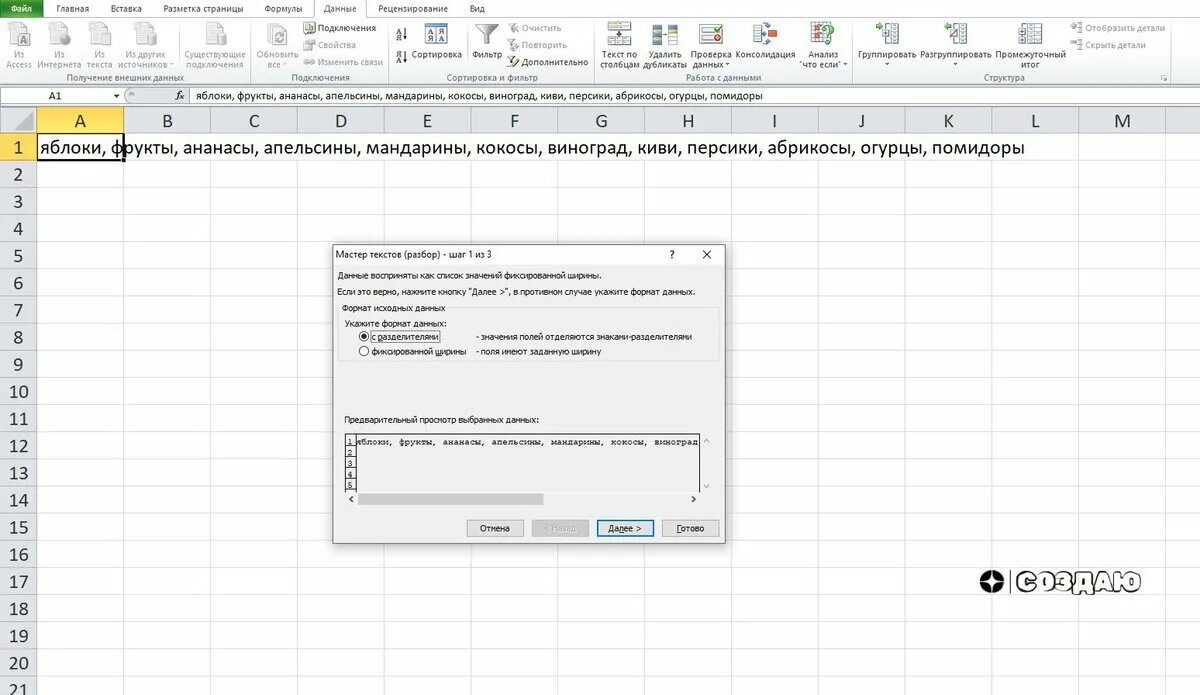
Task: Open the Name Box dropdown arrow
Action: click(x=116, y=96)
